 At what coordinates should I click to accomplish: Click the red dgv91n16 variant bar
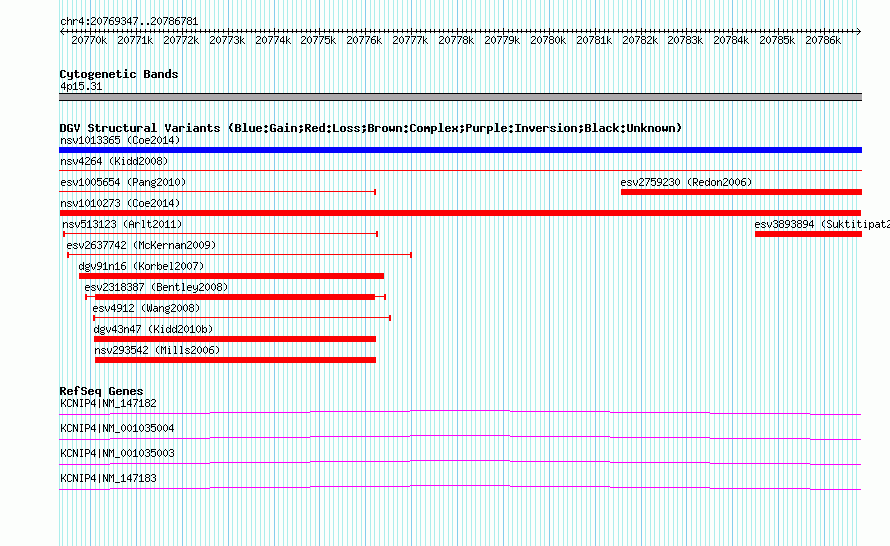tap(232, 276)
